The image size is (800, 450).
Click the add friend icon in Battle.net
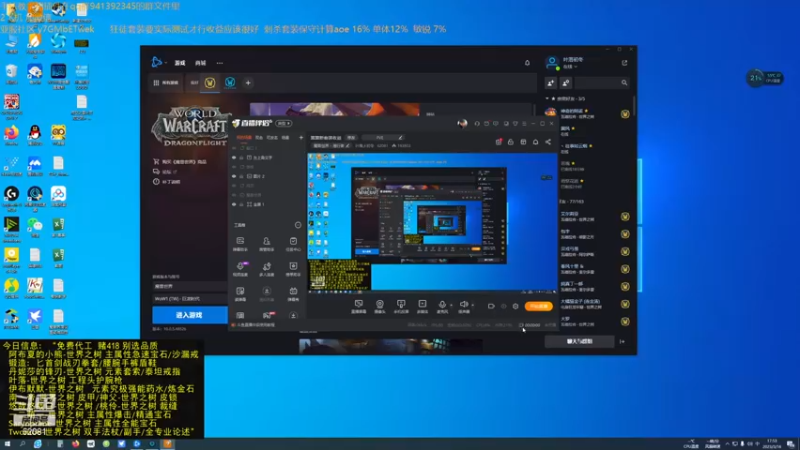[x=551, y=83]
